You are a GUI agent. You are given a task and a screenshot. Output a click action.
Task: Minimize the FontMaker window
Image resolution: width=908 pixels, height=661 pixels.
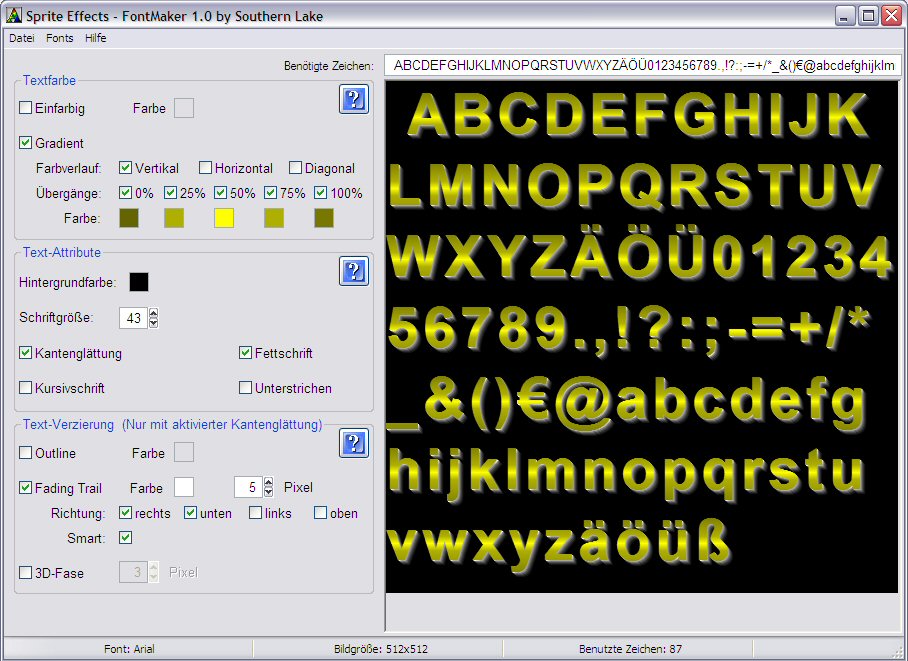click(845, 16)
